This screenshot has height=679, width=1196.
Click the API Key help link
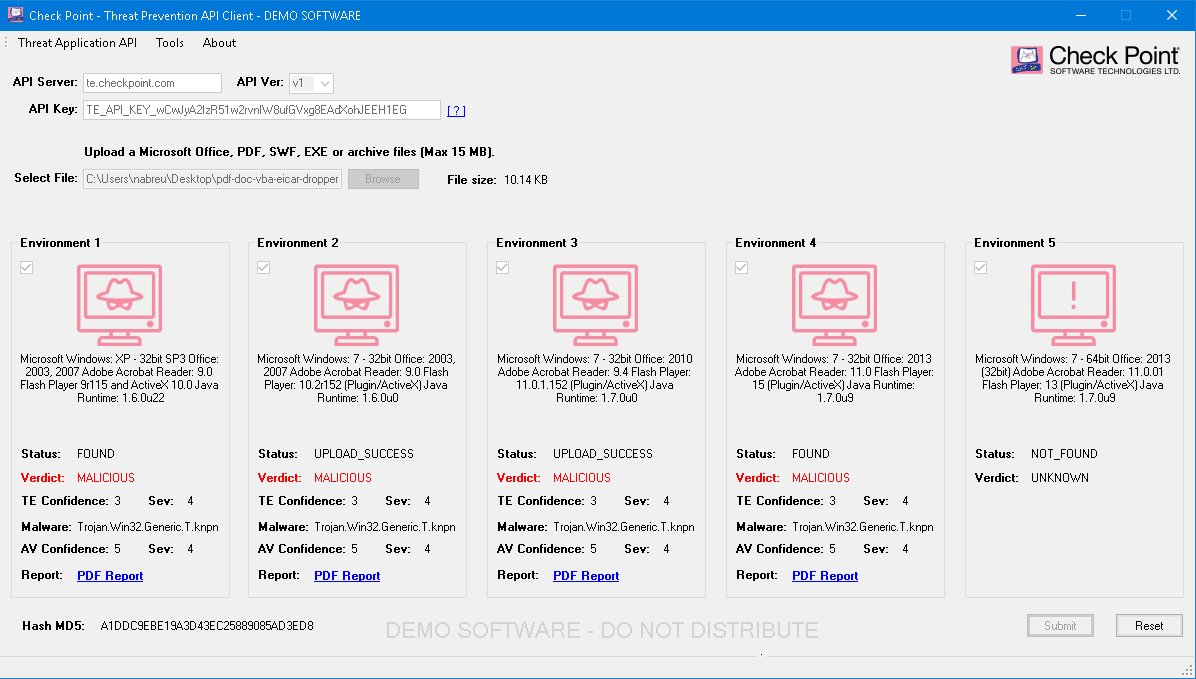[x=456, y=109]
